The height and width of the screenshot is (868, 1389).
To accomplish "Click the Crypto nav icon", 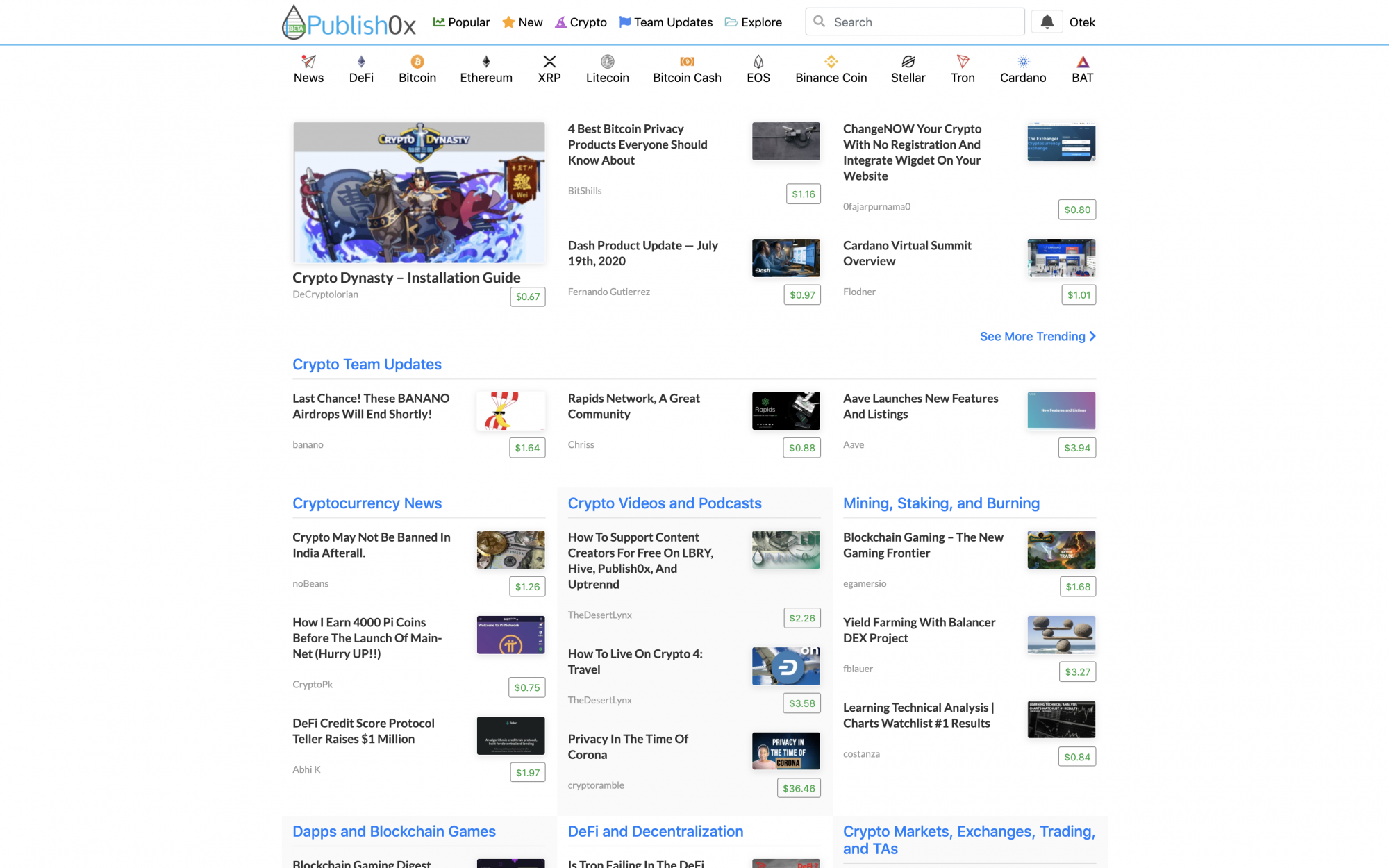I will pyautogui.click(x=560, y=22).
